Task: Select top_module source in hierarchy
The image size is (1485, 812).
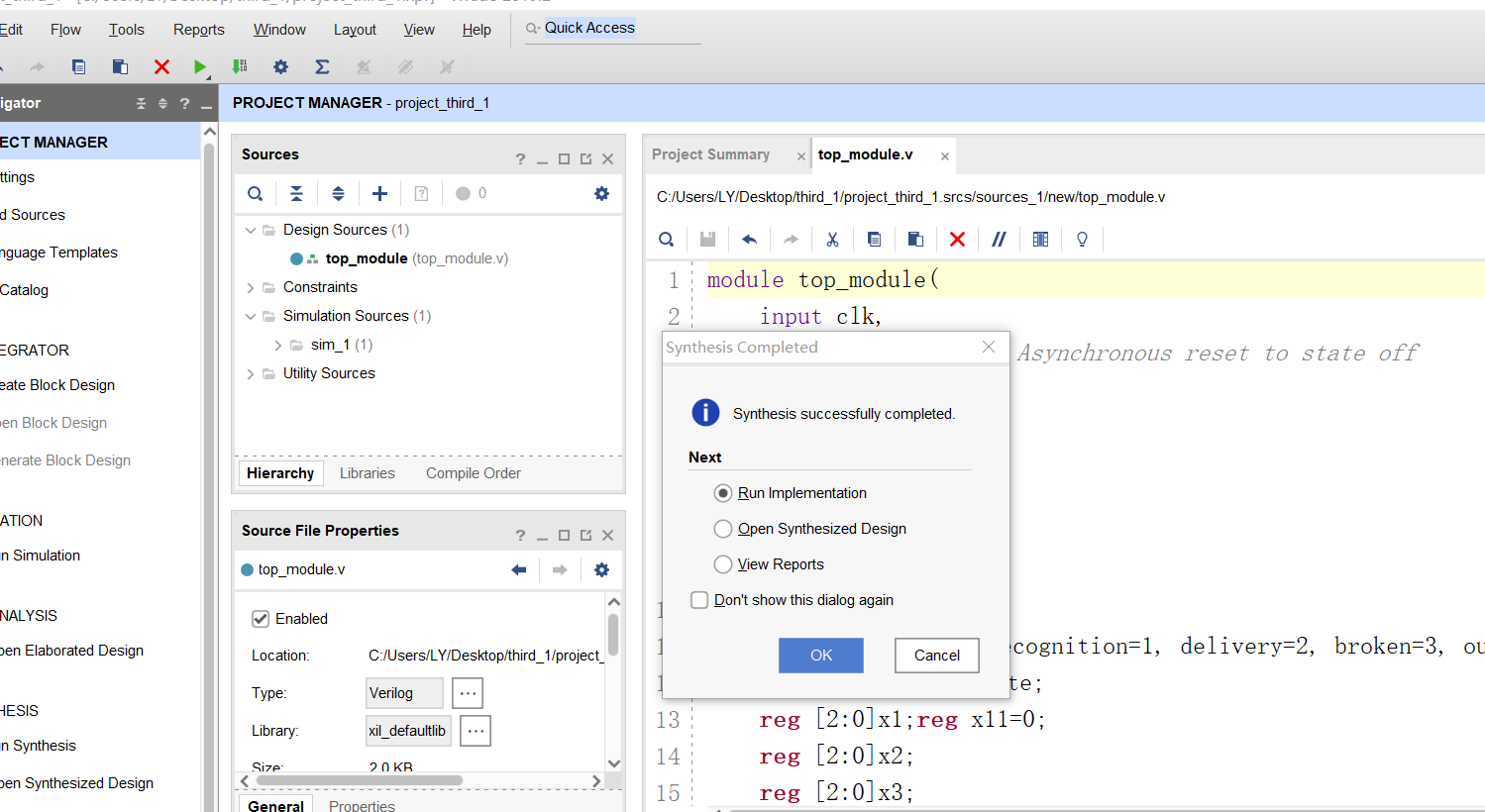Action: 367,258
